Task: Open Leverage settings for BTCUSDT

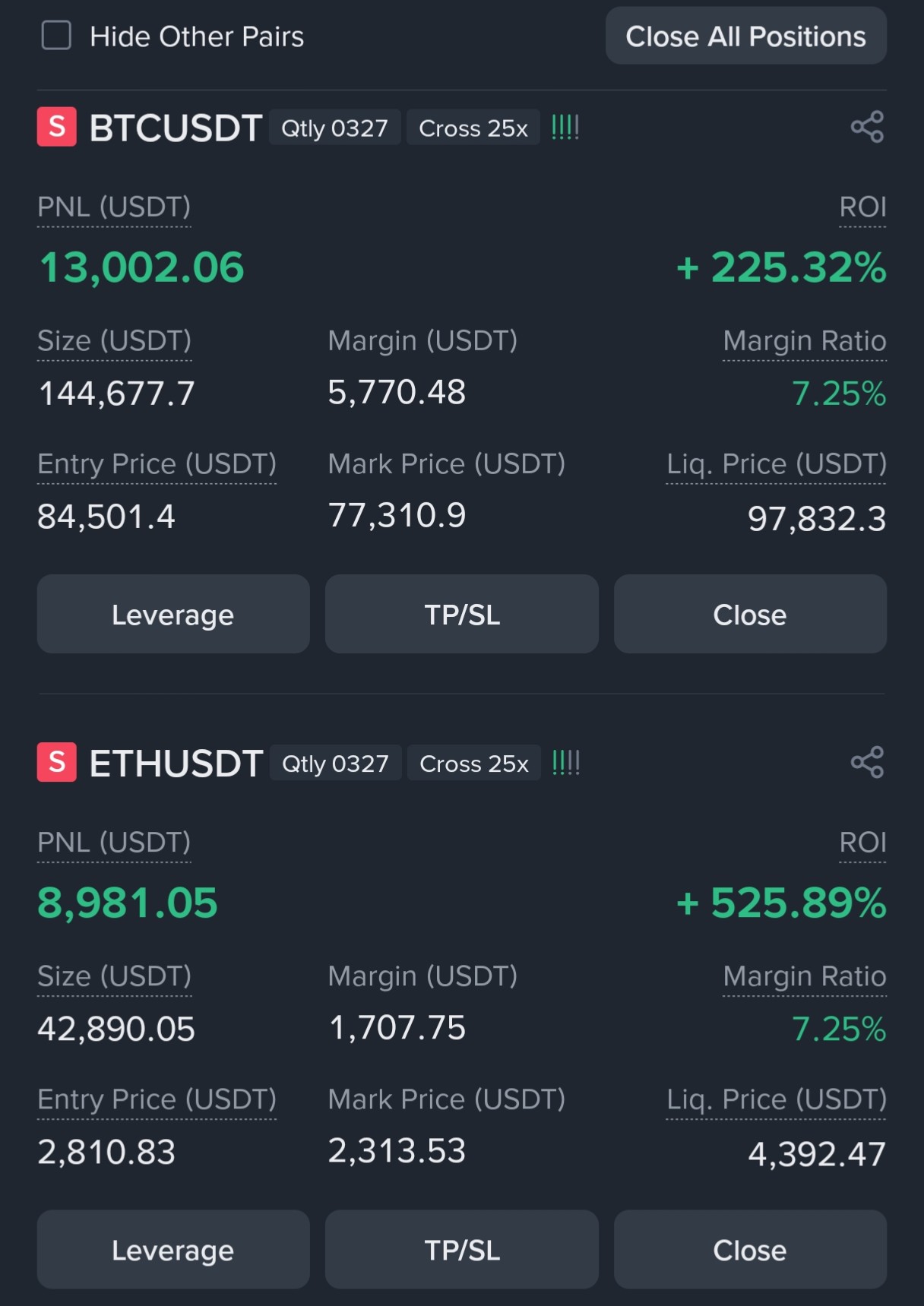Action: tap(173, 614)
